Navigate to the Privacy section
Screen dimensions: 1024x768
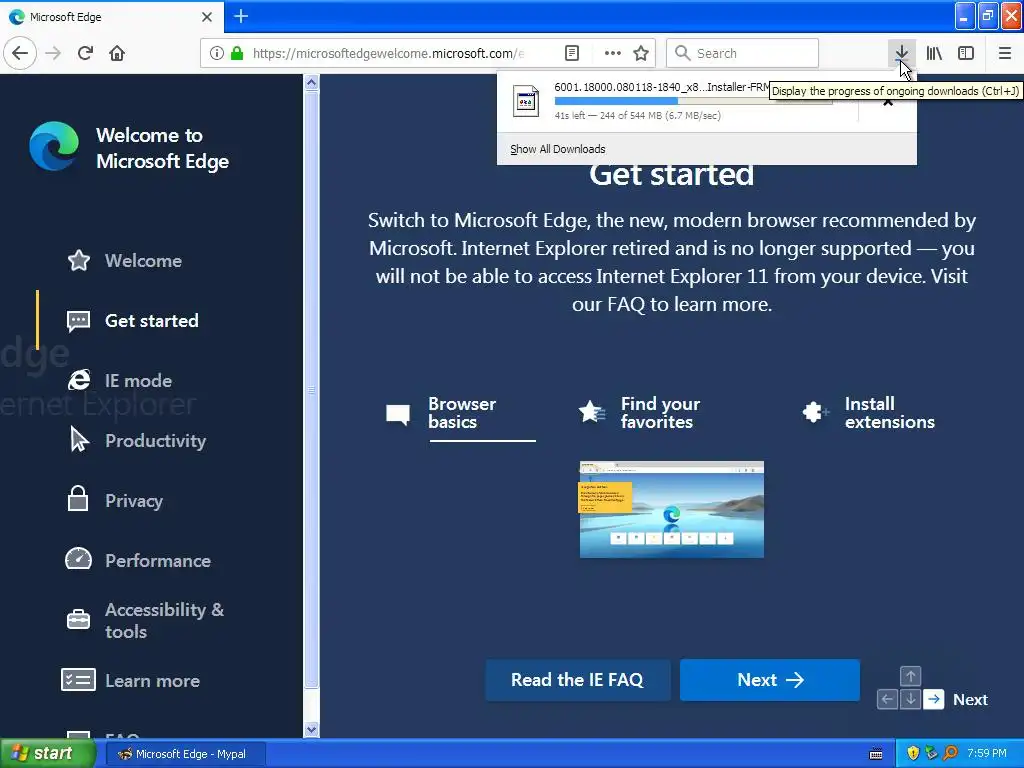click(x=134, y=501)
